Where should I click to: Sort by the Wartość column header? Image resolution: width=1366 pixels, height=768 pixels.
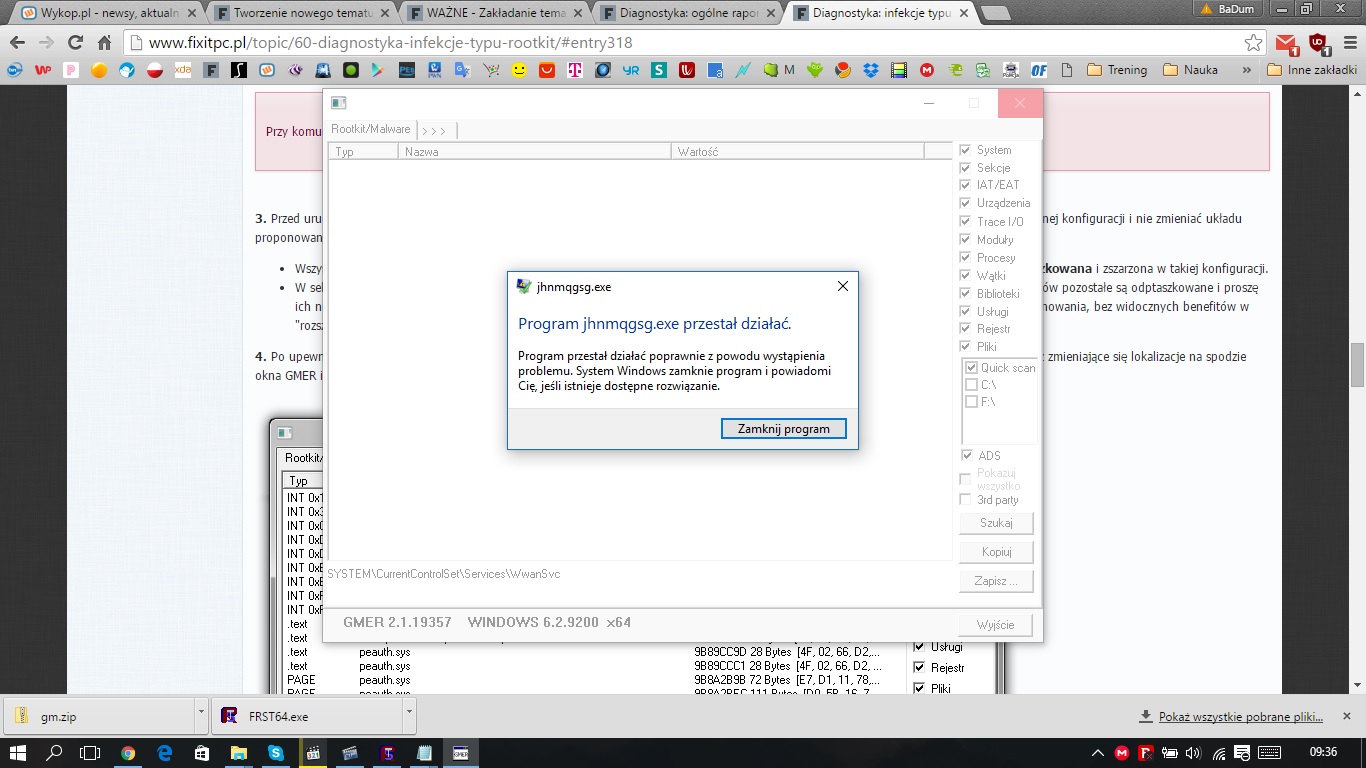797,152
